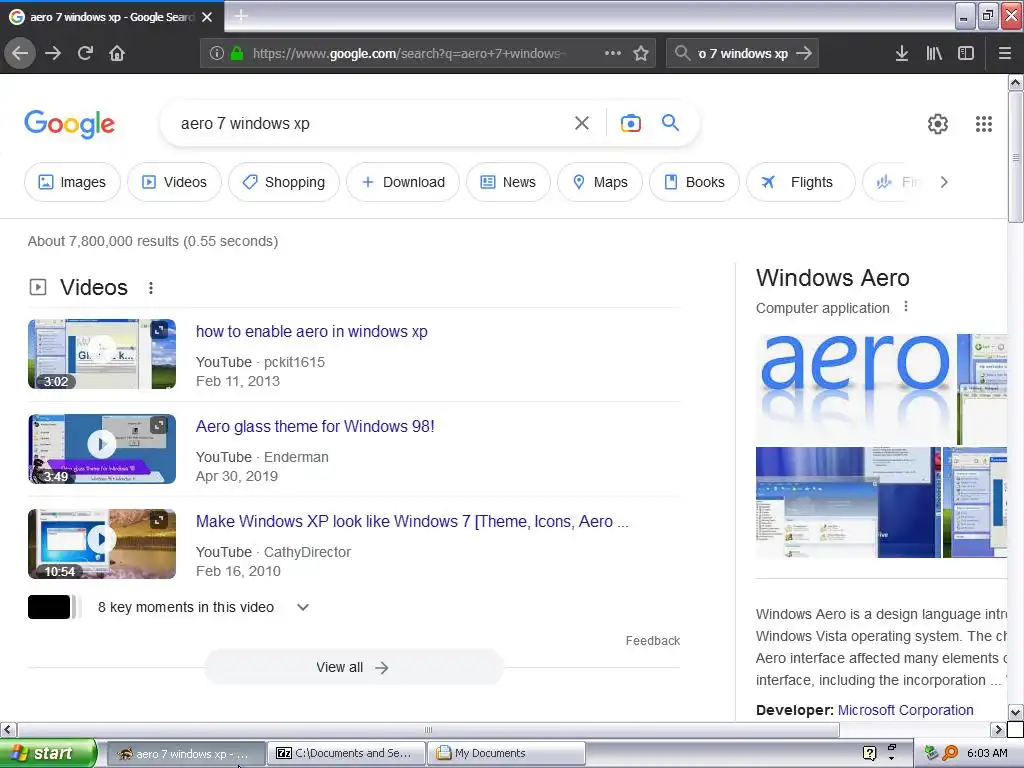
Task: Filter results by Maps
Action: click(x=600, y=182)
